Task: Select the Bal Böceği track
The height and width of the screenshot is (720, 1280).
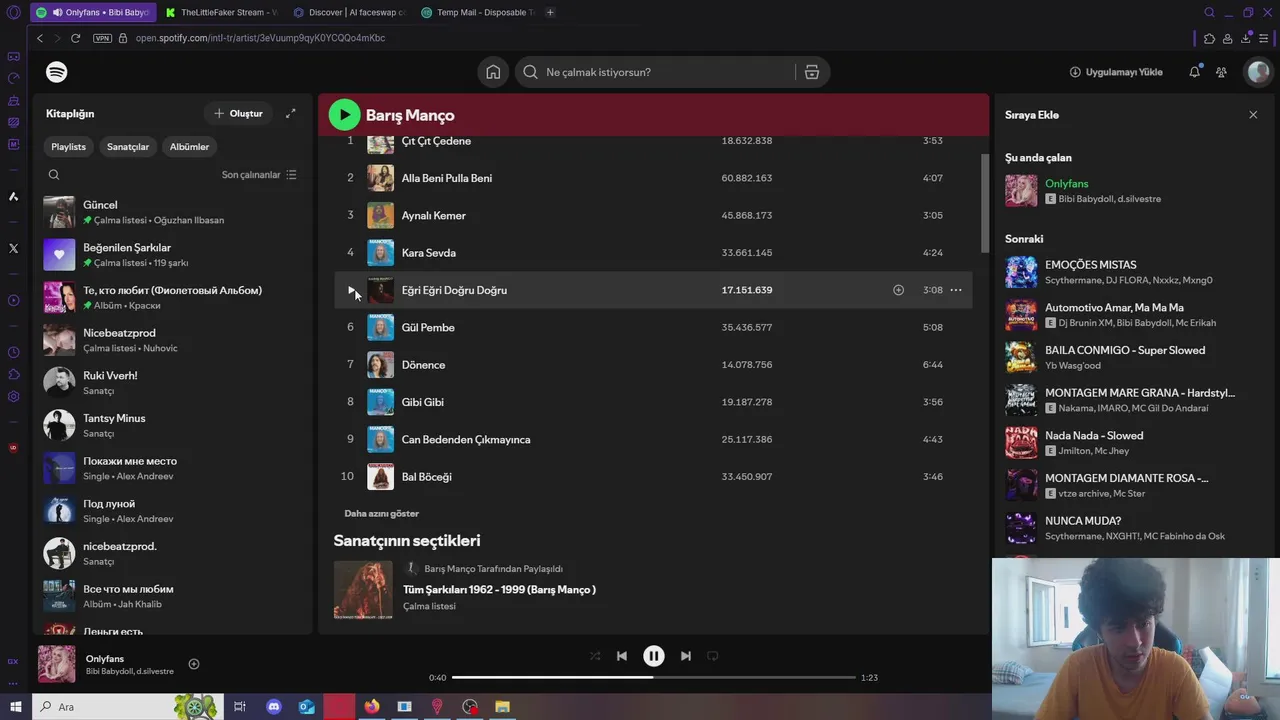Action: [x=653, y=477]
